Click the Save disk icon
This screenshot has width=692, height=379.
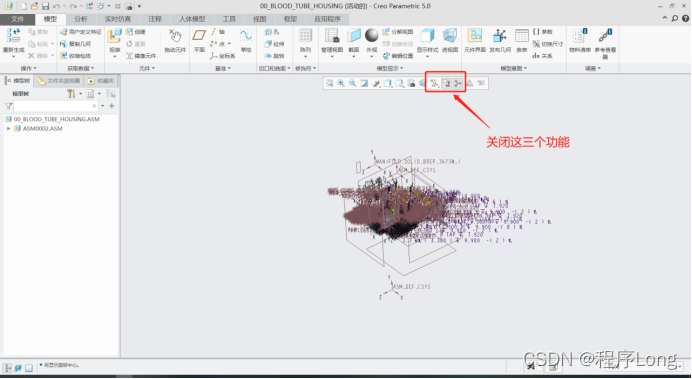point(45,6)
